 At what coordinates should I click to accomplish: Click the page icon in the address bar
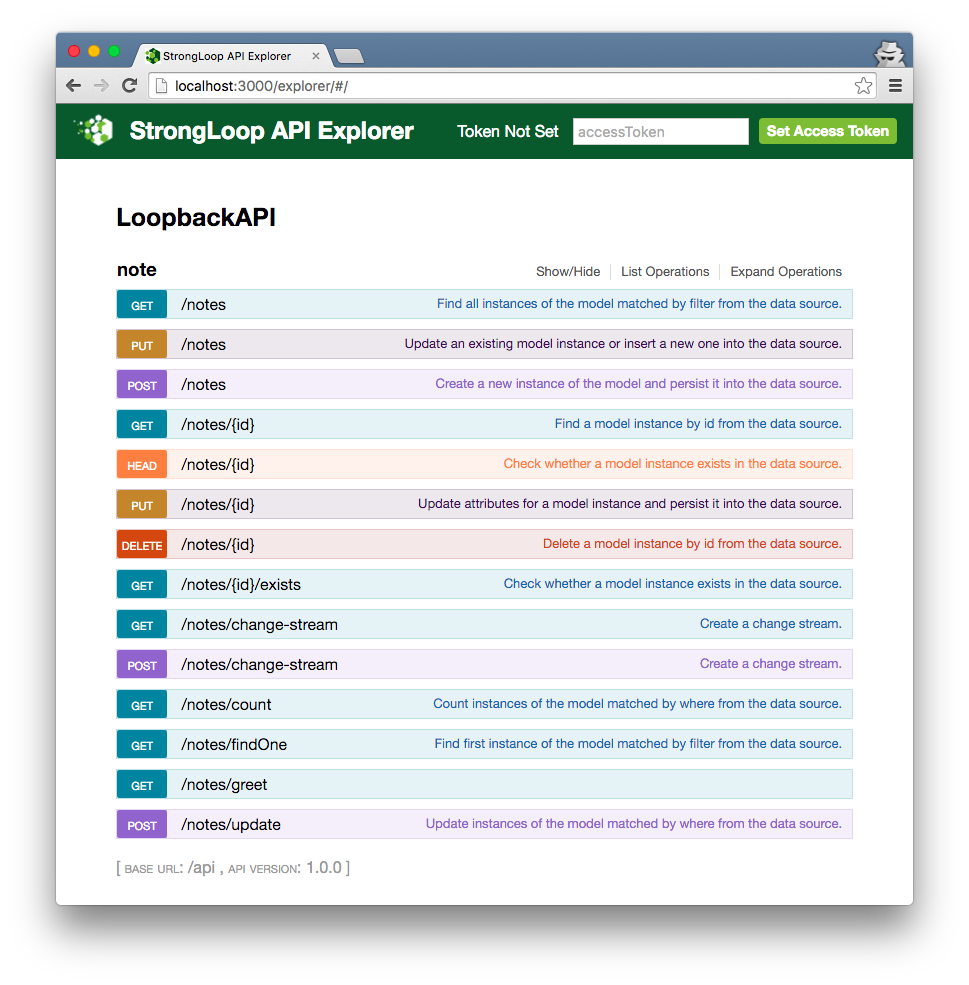[161, 85]
